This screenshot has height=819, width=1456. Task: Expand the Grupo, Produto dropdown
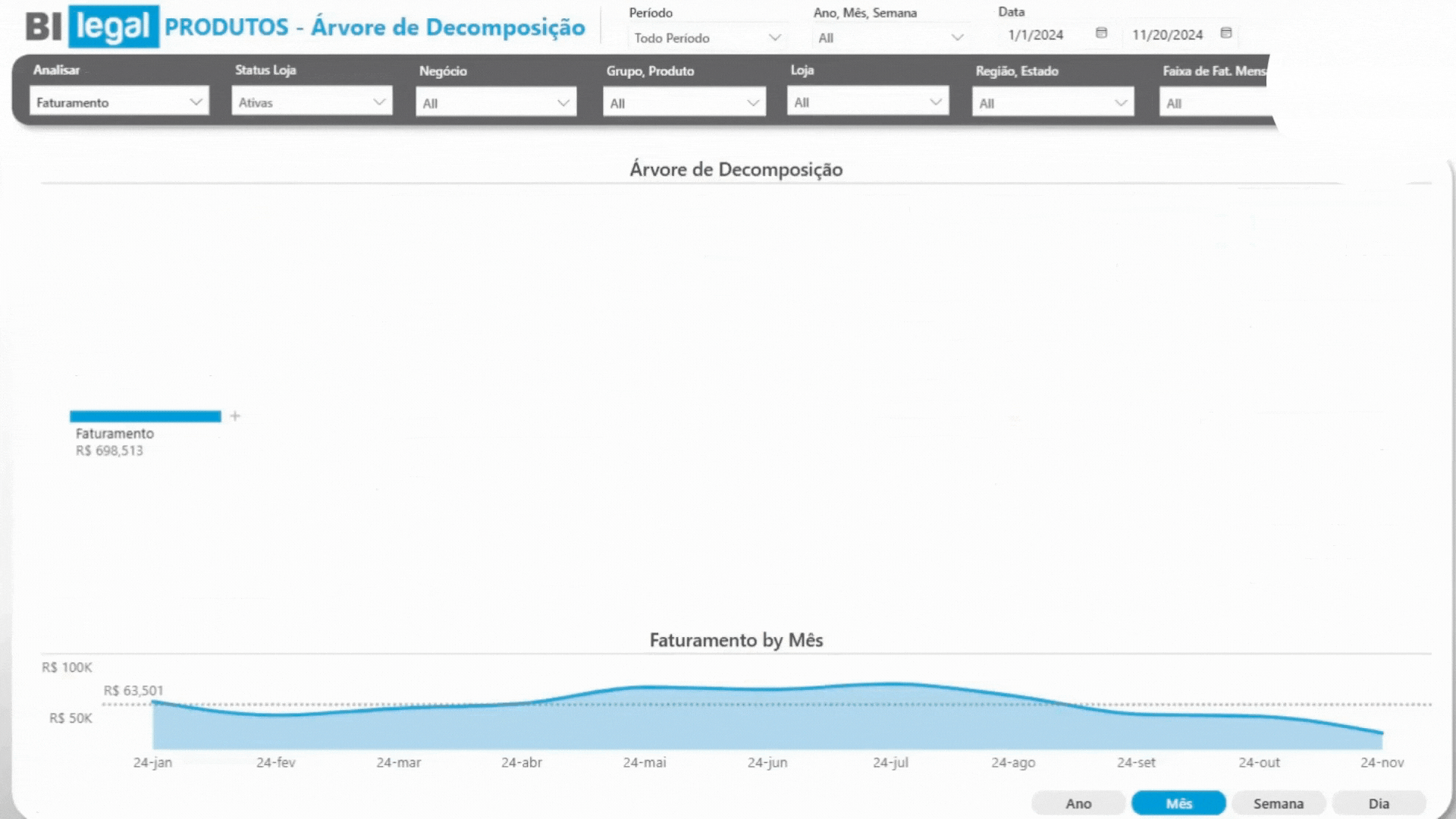[683, 103]
